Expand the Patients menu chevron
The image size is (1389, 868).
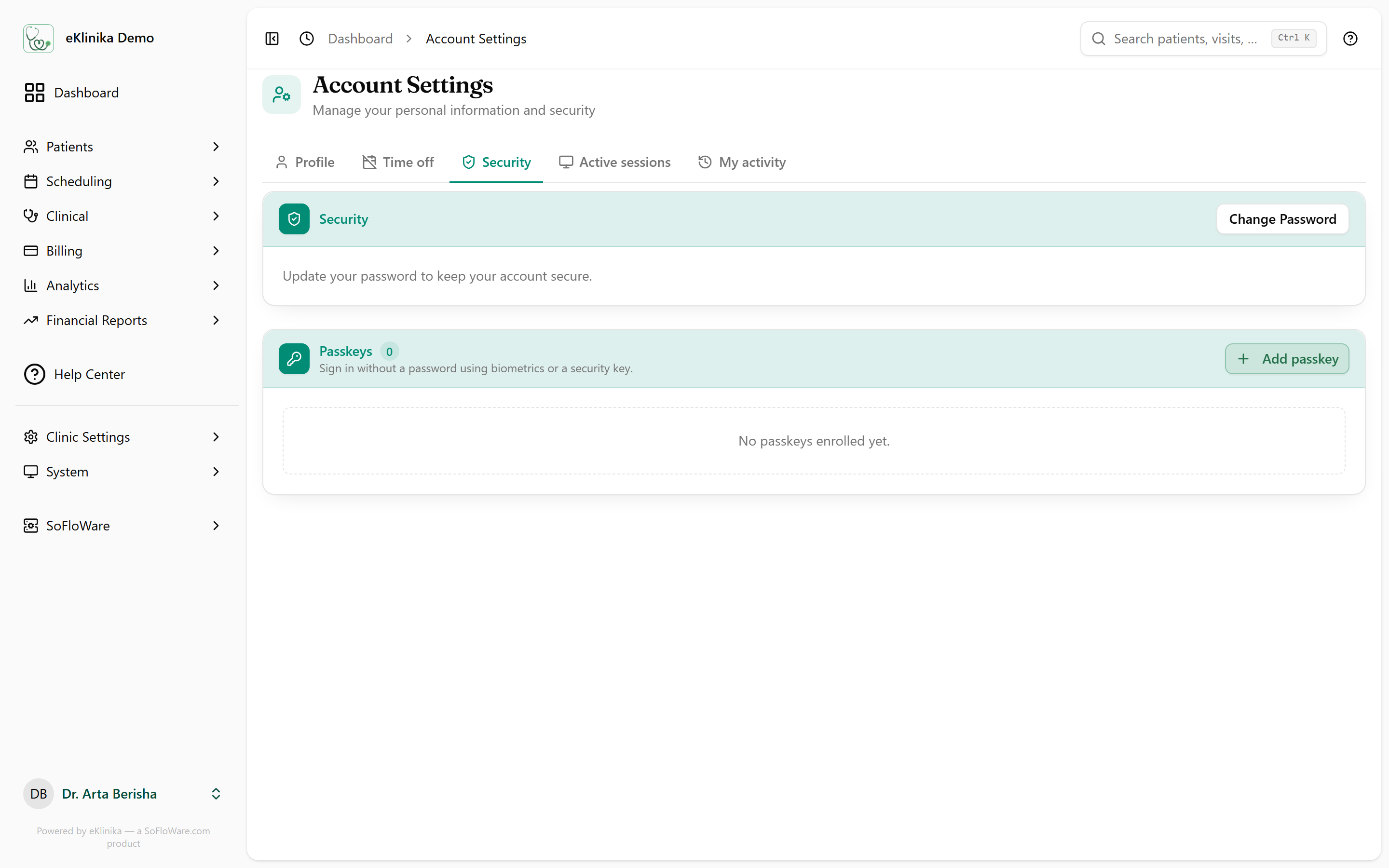pos(216,147)
